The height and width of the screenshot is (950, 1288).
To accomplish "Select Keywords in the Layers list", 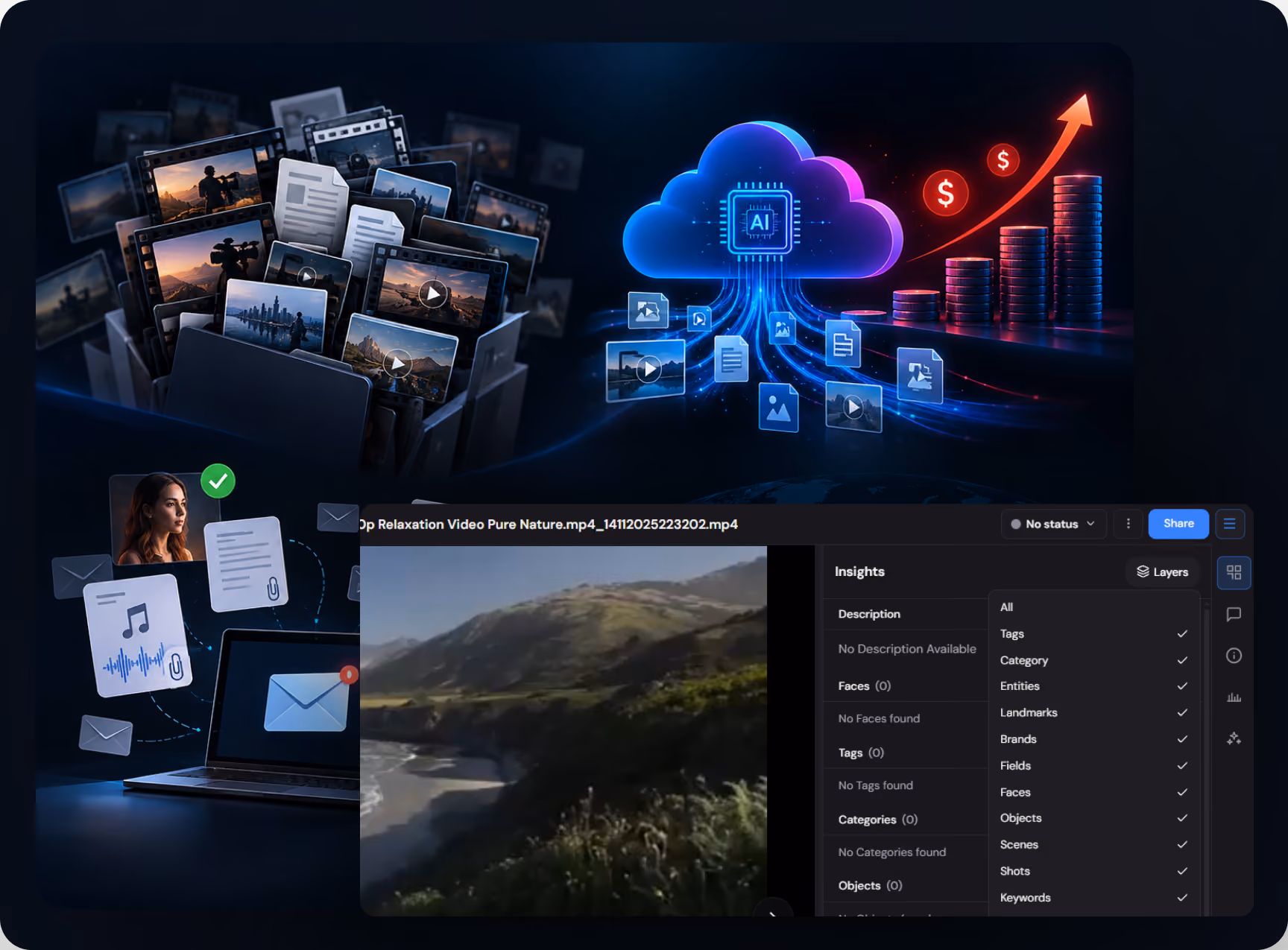I will 1094,898.
